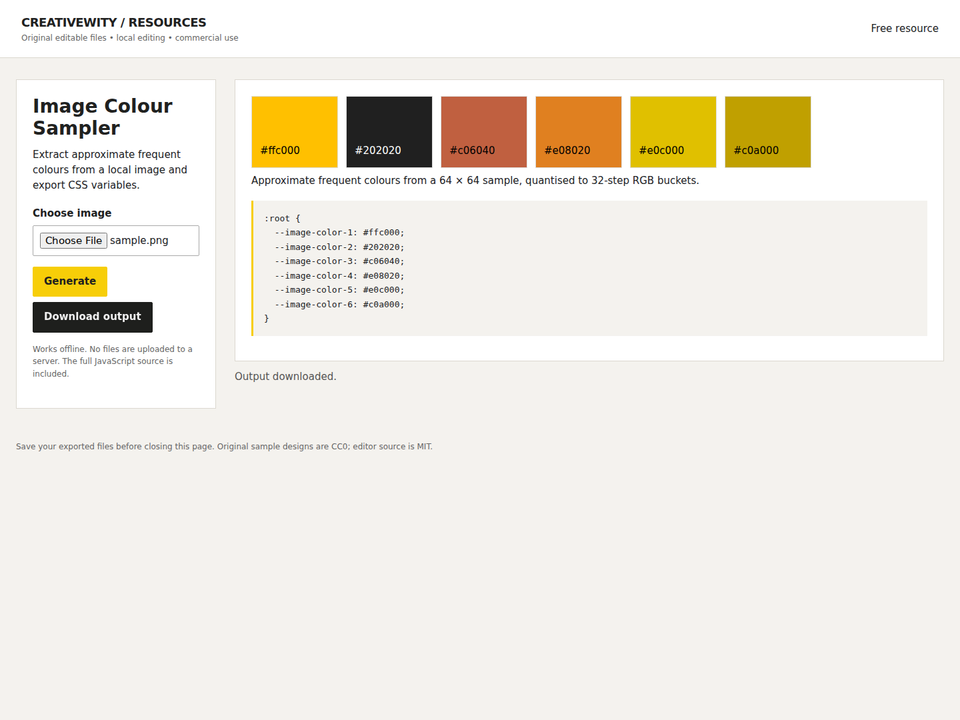This screenshot has width=960, height=720.
Task: Click the Original editable files tagline
Action: [x=130, y=38]
